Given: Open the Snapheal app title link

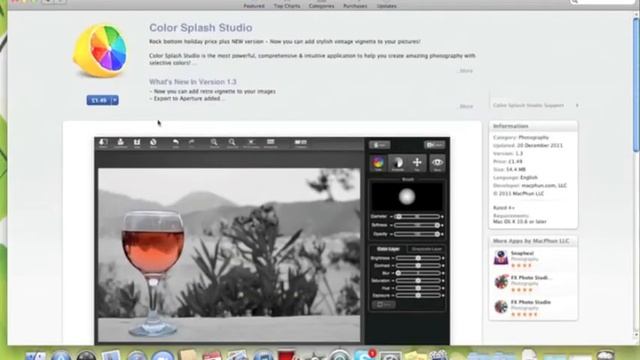Looking at the screenshot, I should point(522,253).
